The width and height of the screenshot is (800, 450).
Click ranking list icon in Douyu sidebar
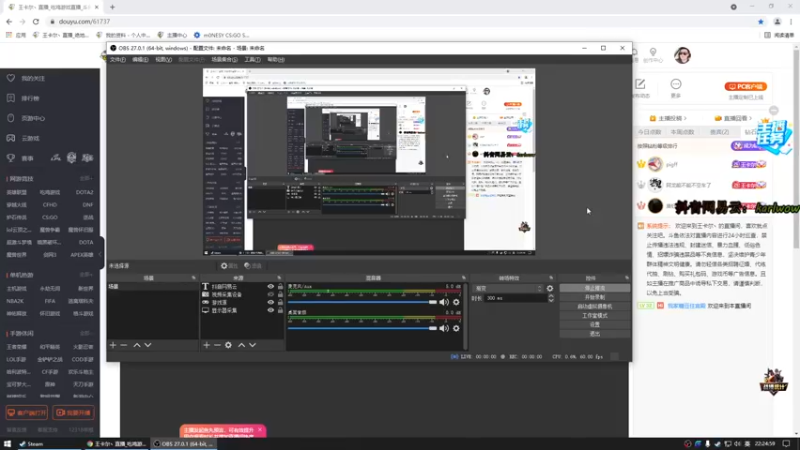[11, 98]
